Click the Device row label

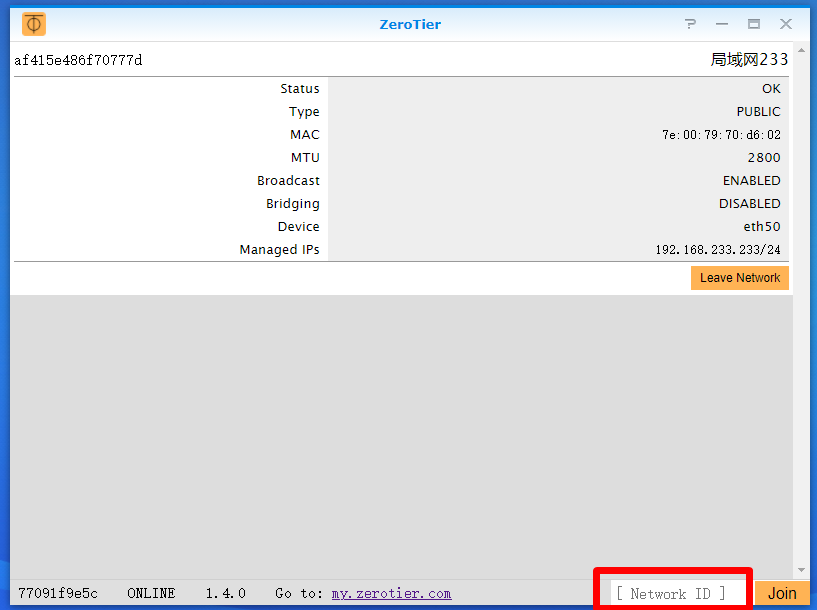(299, 227)
